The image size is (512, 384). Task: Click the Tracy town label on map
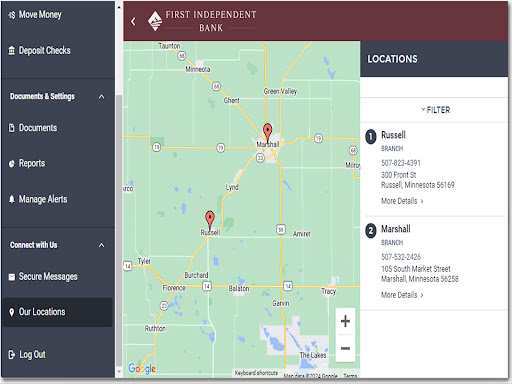coord(329,292)
